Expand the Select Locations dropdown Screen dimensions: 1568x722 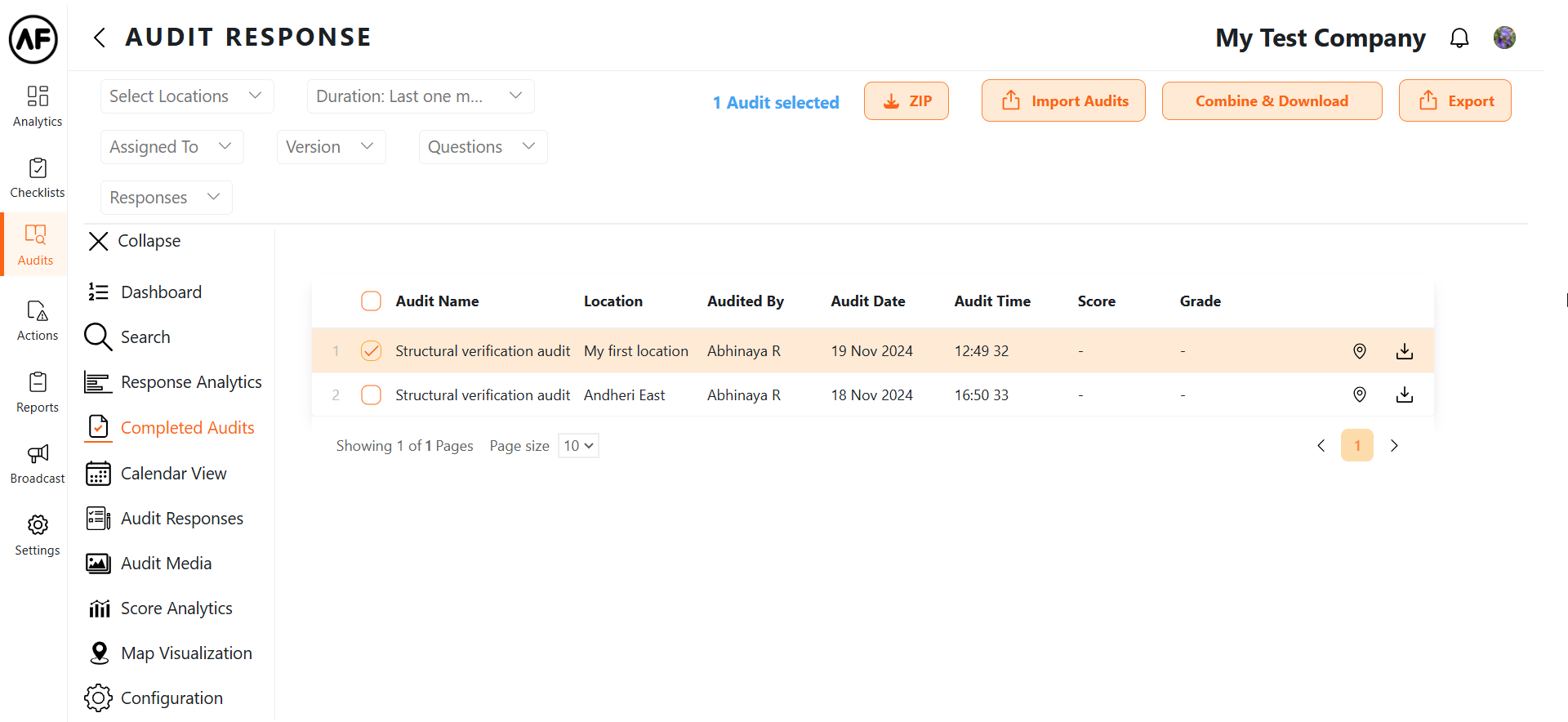click(186, 96)
